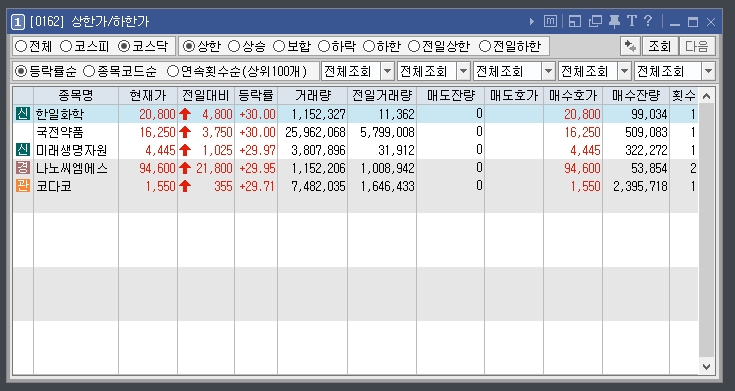This screenshot has width=735, height=391.
Task: Select the 코스닥 radio button
Action: (124, 46)
